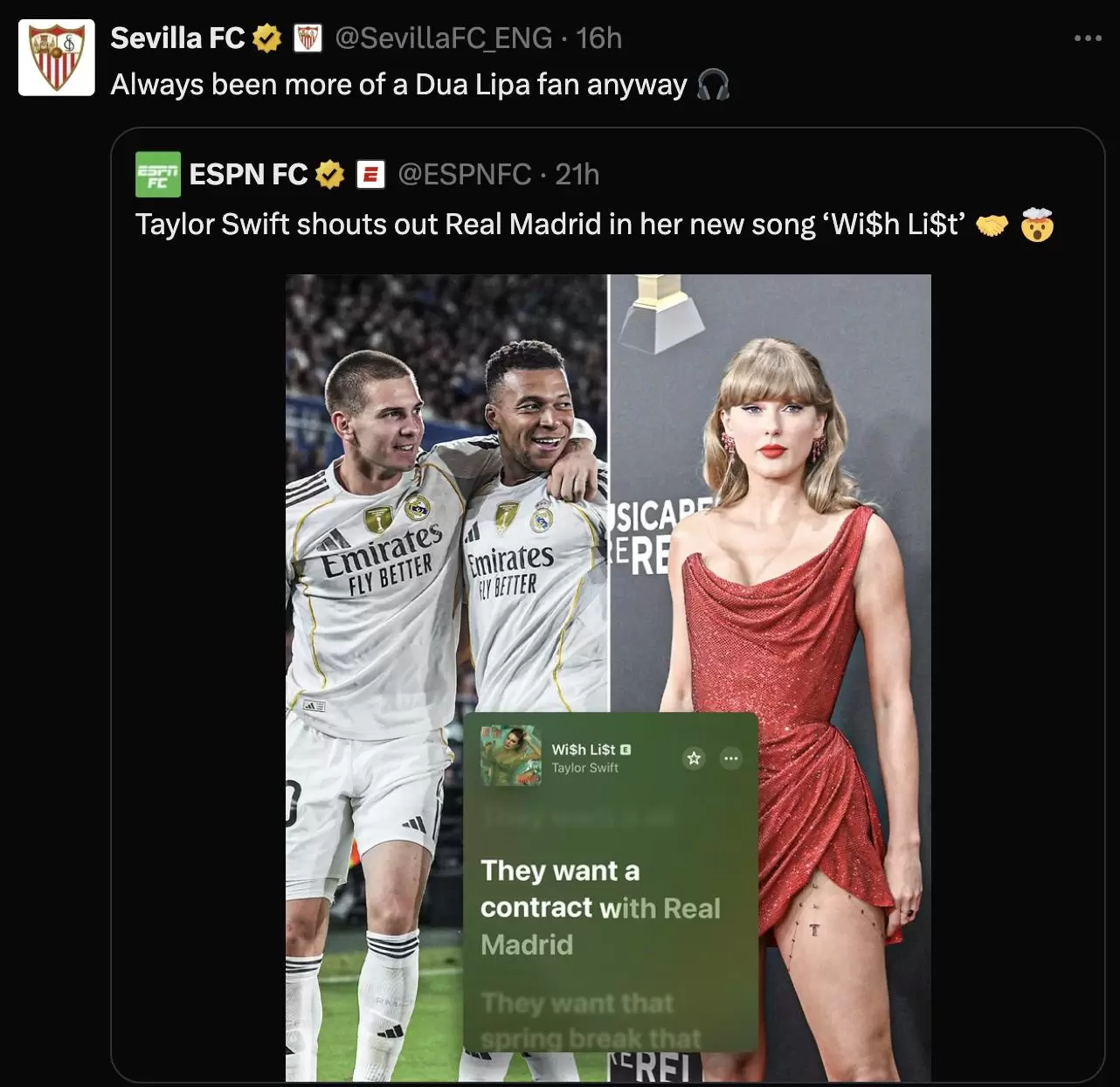Screen dimensions: 1120x1087
Task: Click the 21h timestamp on quoted tweet
Action: click(577, 175)
